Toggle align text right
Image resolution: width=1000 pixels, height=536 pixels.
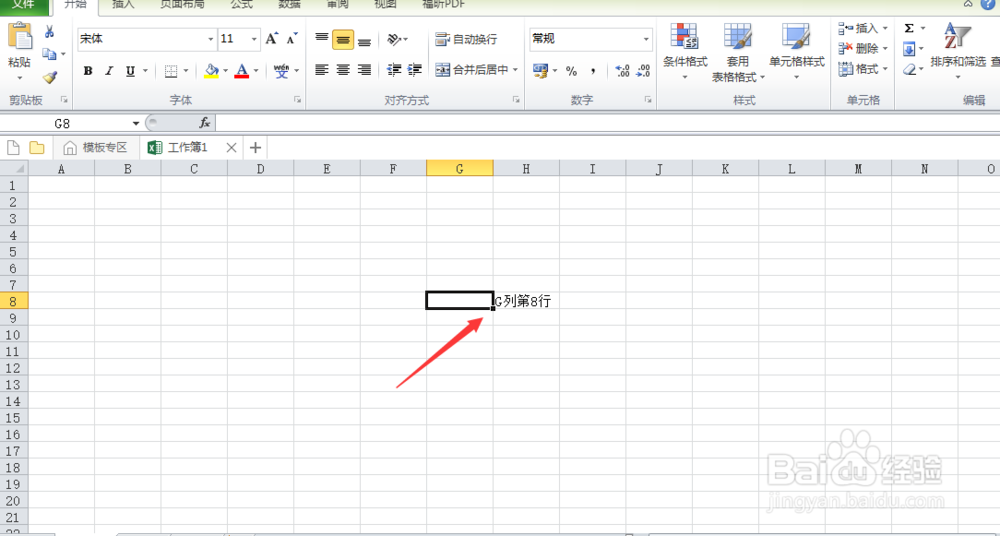(364, 70)
